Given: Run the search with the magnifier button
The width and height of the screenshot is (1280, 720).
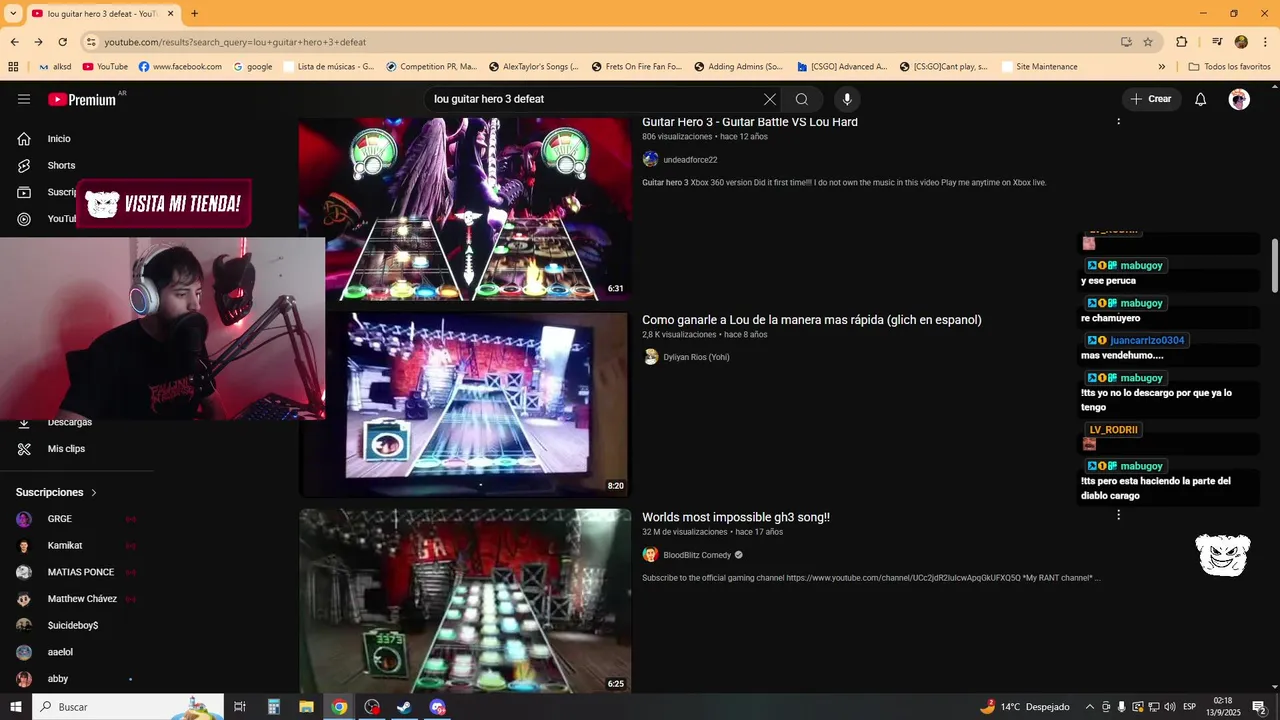Looking at the screenshot, I should coord(802,99).
